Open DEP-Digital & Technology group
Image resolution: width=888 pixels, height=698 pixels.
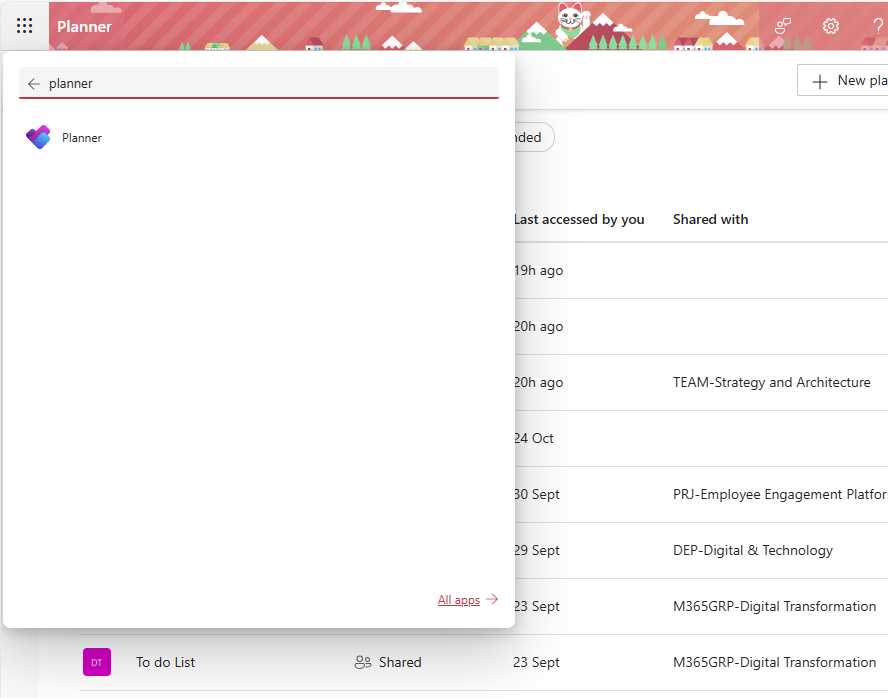pyautogui.click(x=753, y=550)
